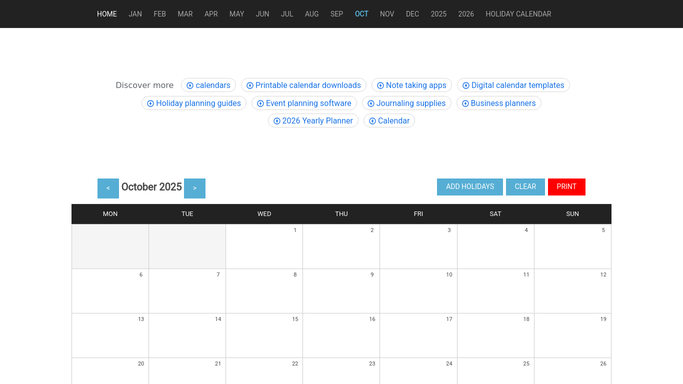Click the circle icon beside '2026 Yearly Planner'
The width and height of the screenshot is (683, 384).
click(x=277, y=121)
